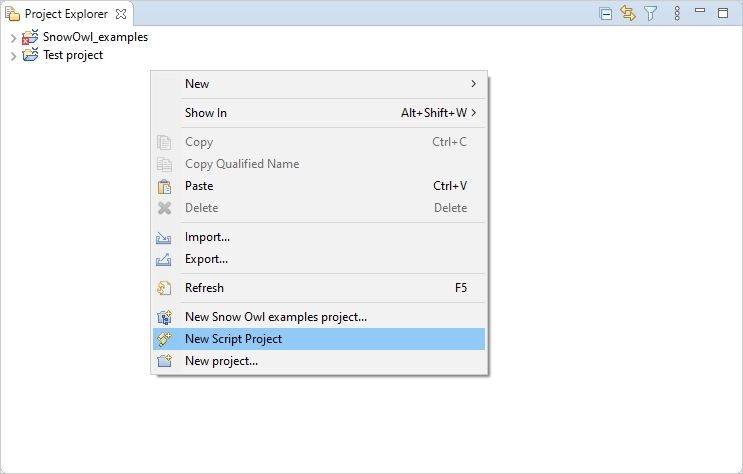Image resolution: width=743 pixels, height=474 pixels.
Task: Close the Project Explorer tab
Action: point(121,14)
